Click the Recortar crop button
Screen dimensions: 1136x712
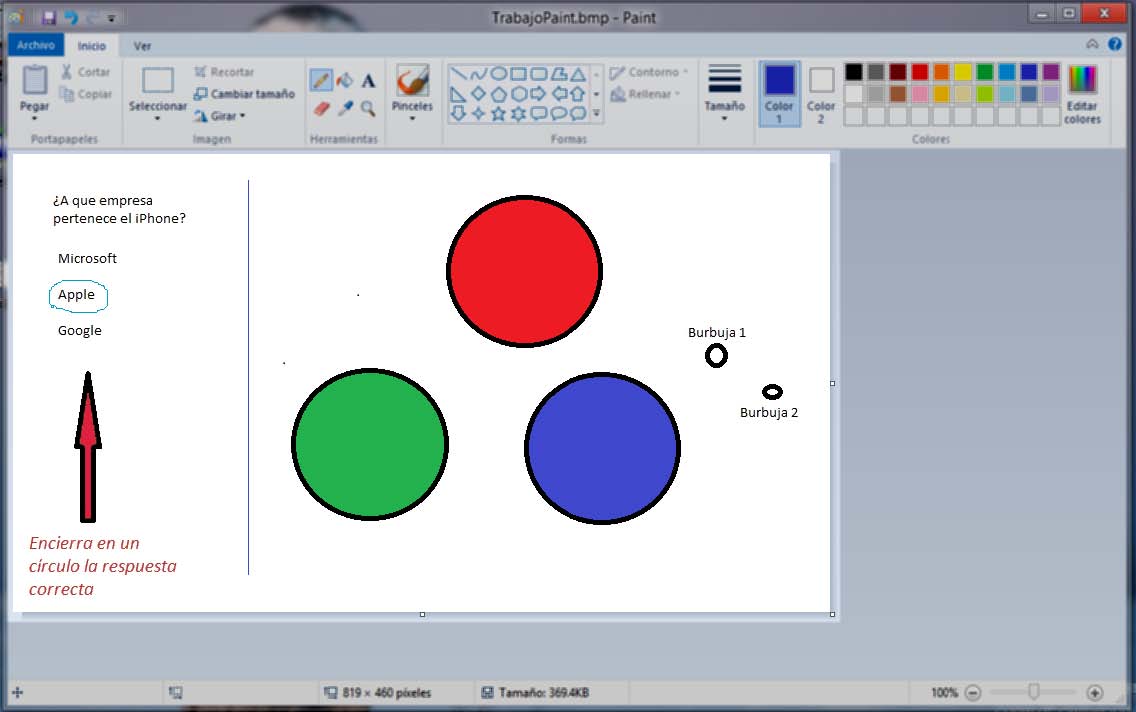point(224,72)
